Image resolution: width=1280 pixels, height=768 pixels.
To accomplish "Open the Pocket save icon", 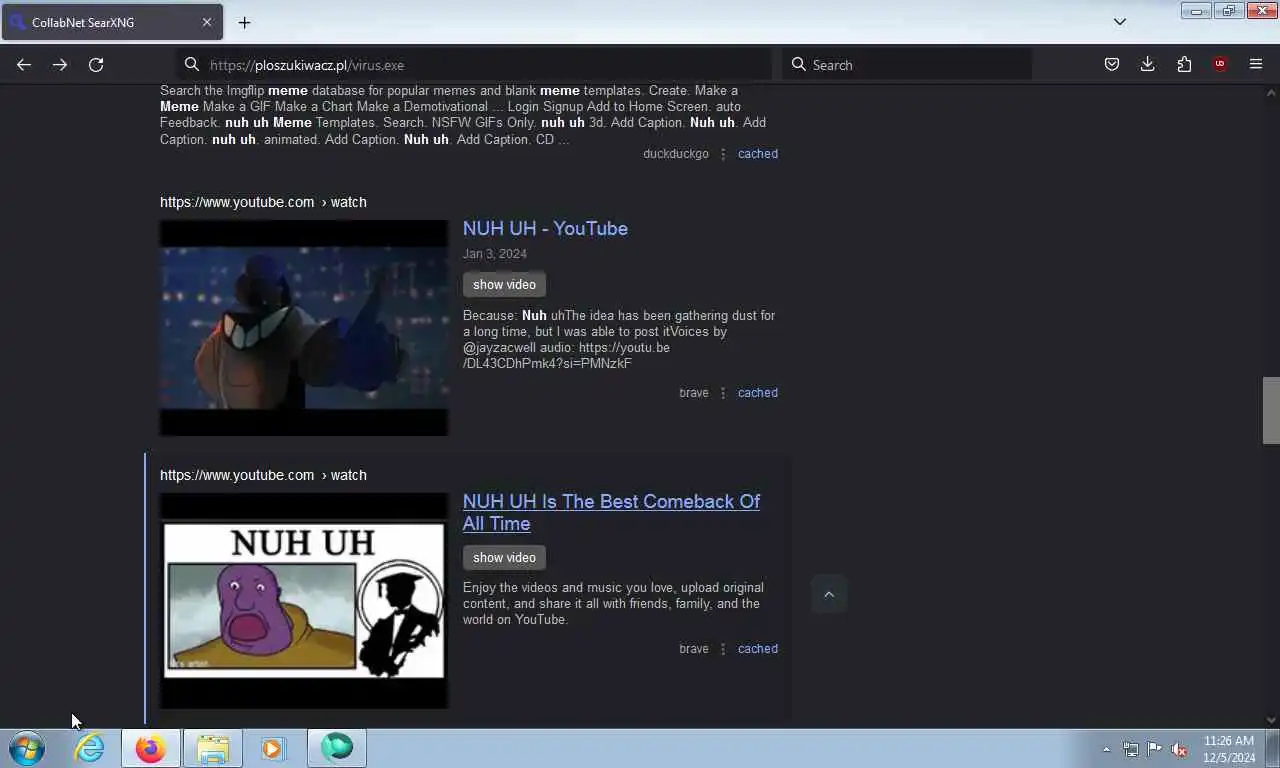I will (1111, 64).
